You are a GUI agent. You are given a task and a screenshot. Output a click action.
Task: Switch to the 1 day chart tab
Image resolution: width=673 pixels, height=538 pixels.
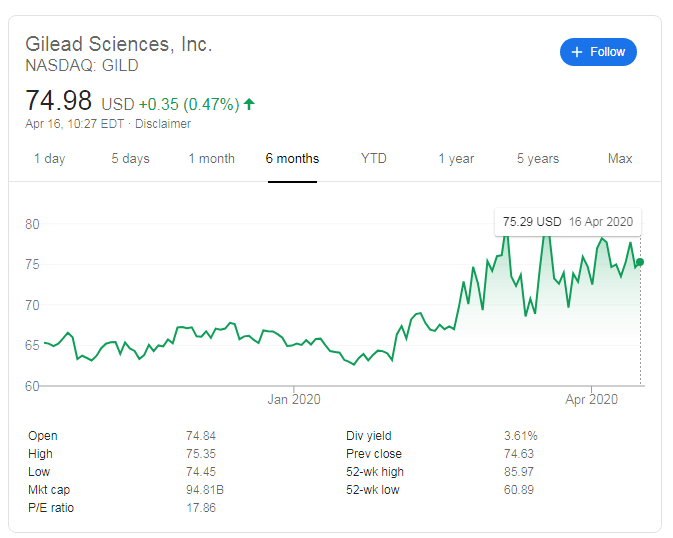click(x=49, y=158)
